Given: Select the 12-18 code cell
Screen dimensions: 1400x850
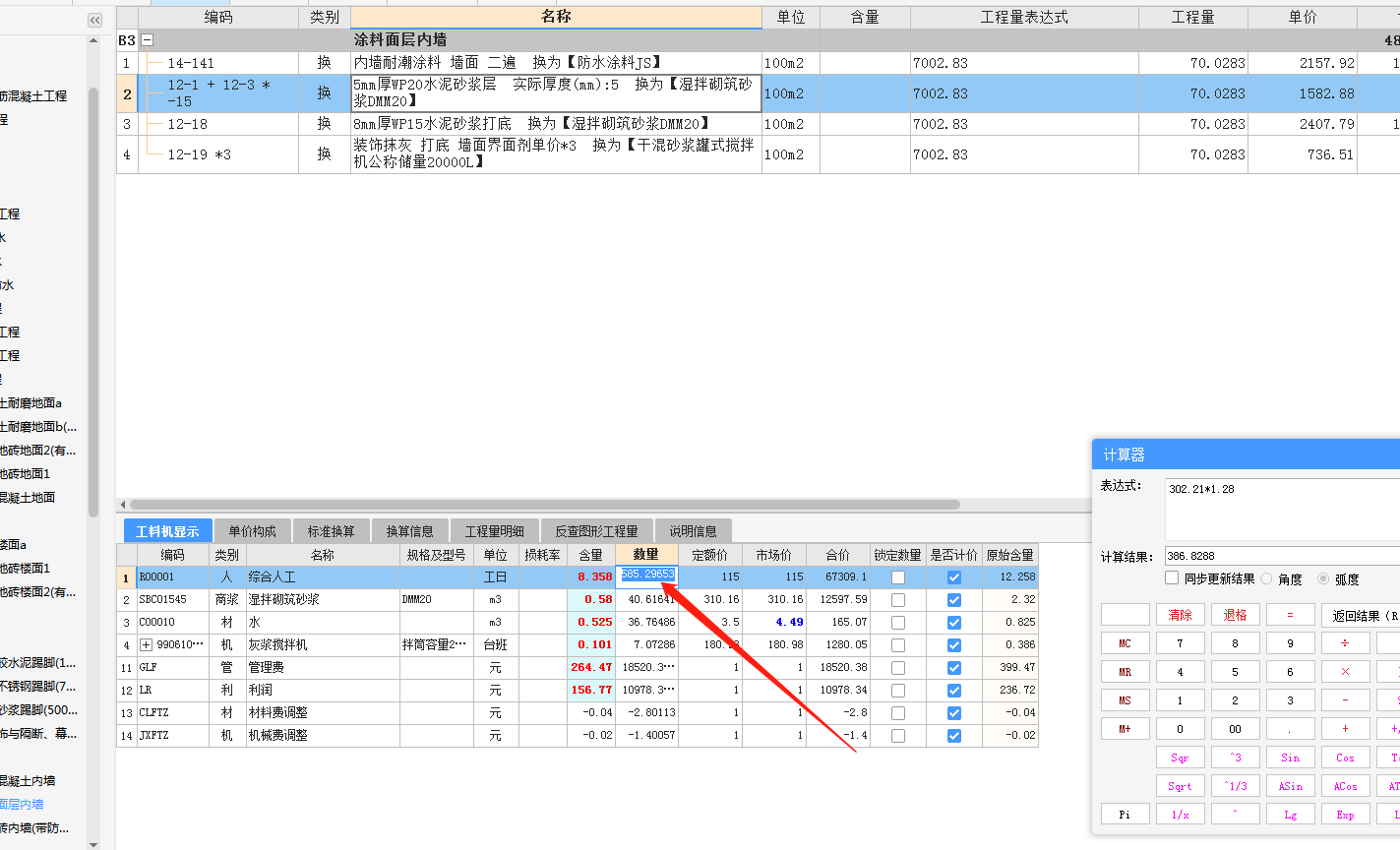Looking at the screenshot, I should point(218,124).
